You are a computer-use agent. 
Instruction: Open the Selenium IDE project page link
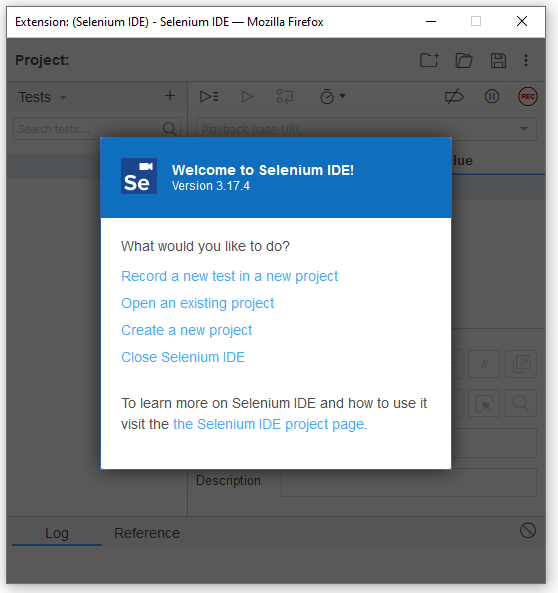(270, 424)
